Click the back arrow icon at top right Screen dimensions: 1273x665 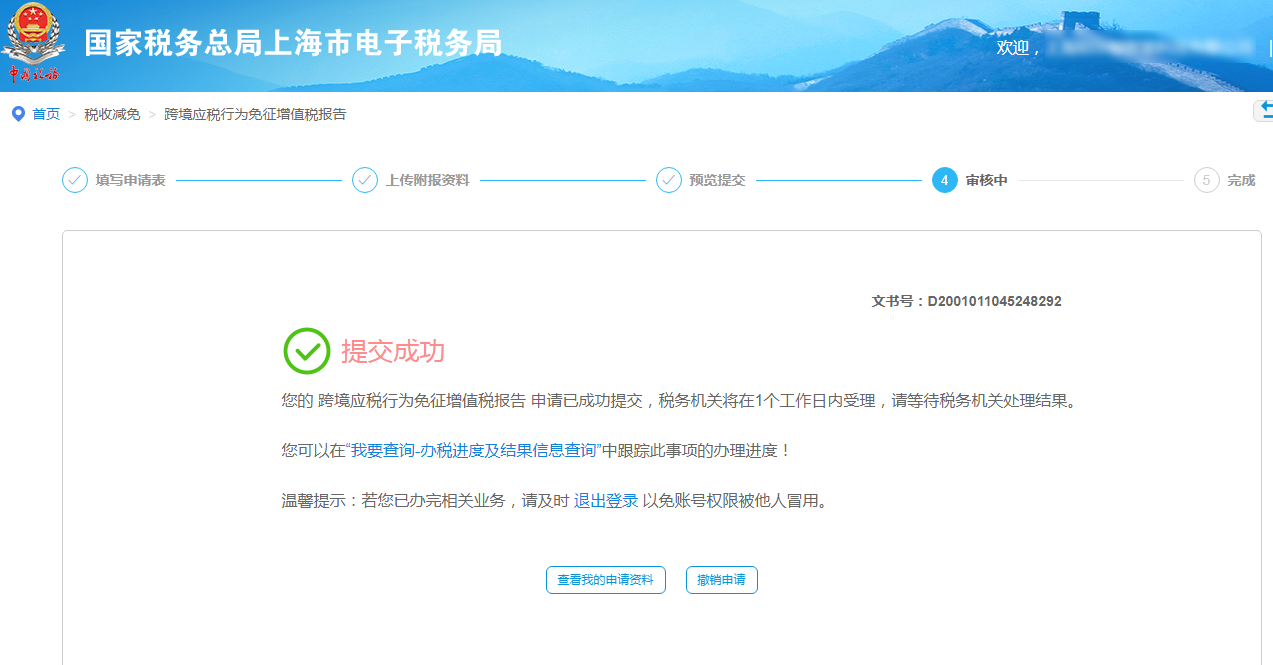click(1264, 109)
